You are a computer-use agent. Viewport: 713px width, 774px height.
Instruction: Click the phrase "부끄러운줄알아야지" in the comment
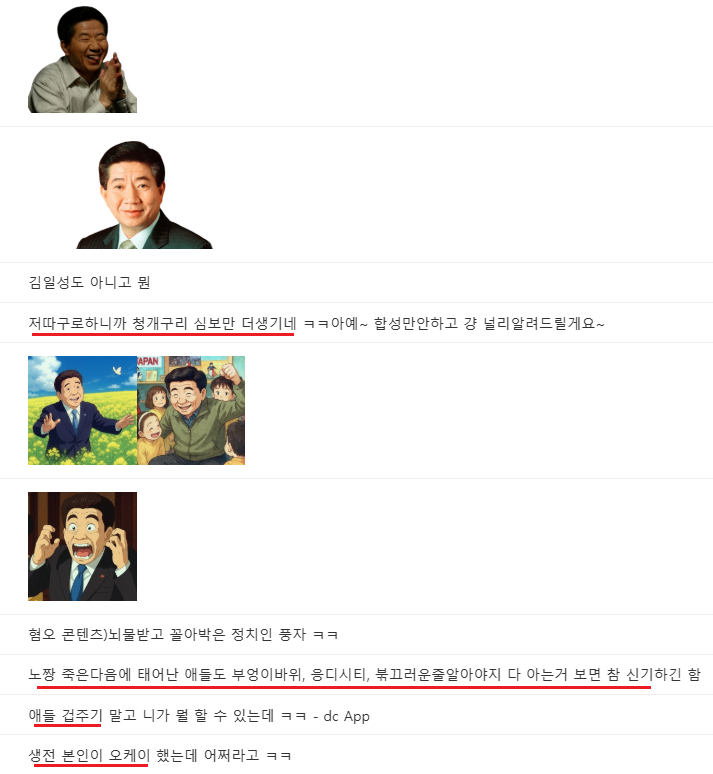(438, 675)
